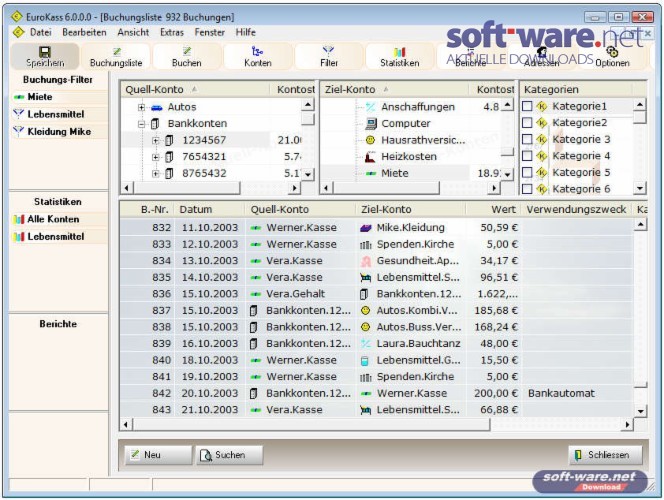This screenshot has width=664, height=500.
Task: Open the Extras menu
Action: pyautogui.click(x=172, y=32)
